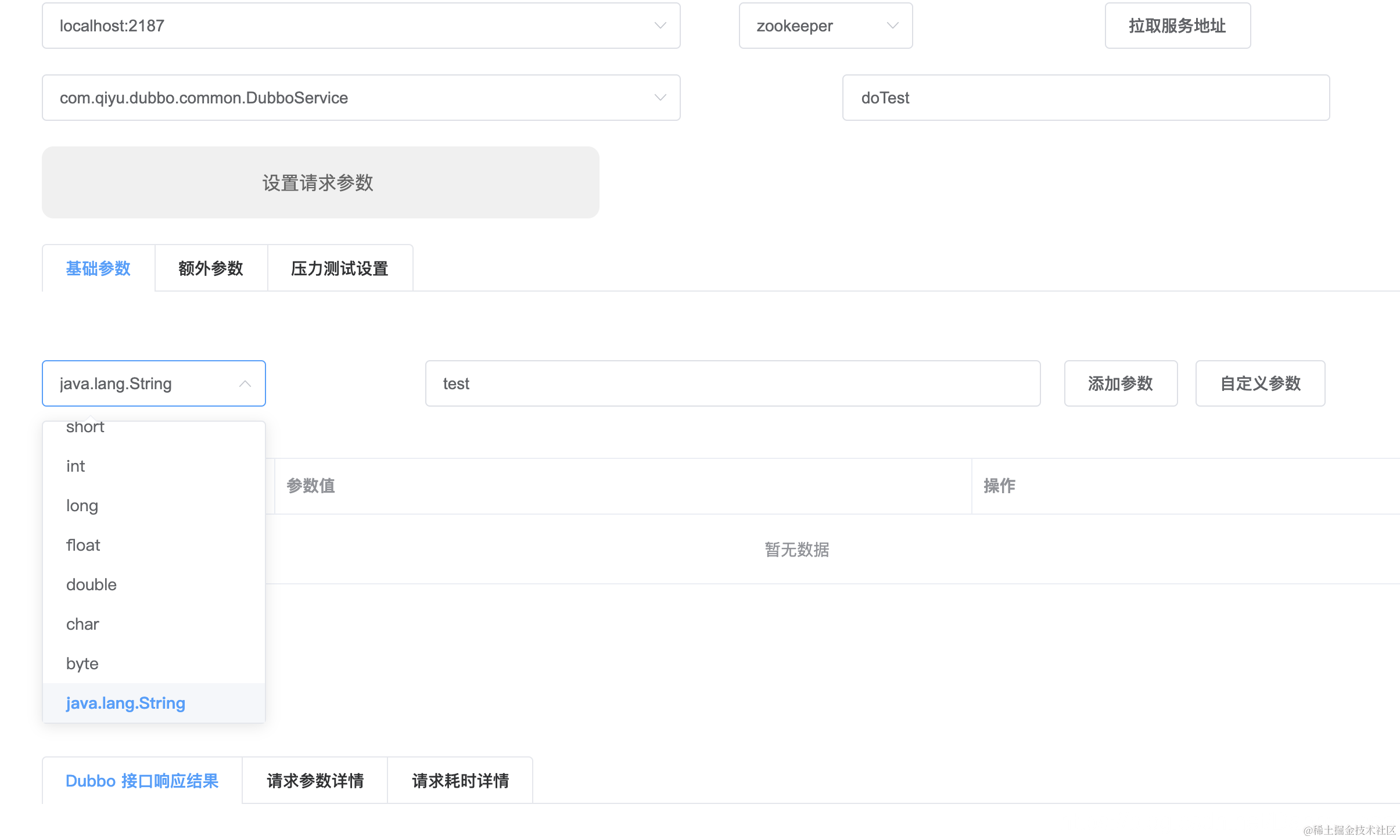This screenshot has width=1400, height=840.
Task: Click the 拉取服务地址 button
Action: (1177, 26)
